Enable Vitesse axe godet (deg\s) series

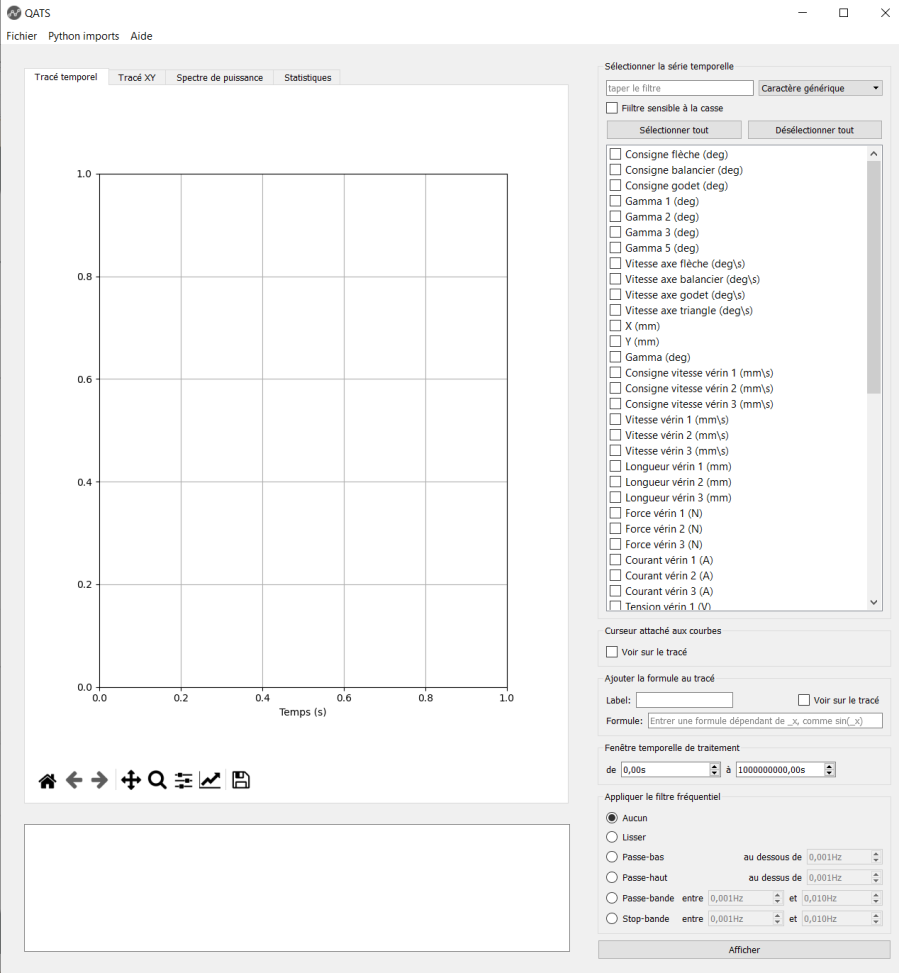click(615, 294)
